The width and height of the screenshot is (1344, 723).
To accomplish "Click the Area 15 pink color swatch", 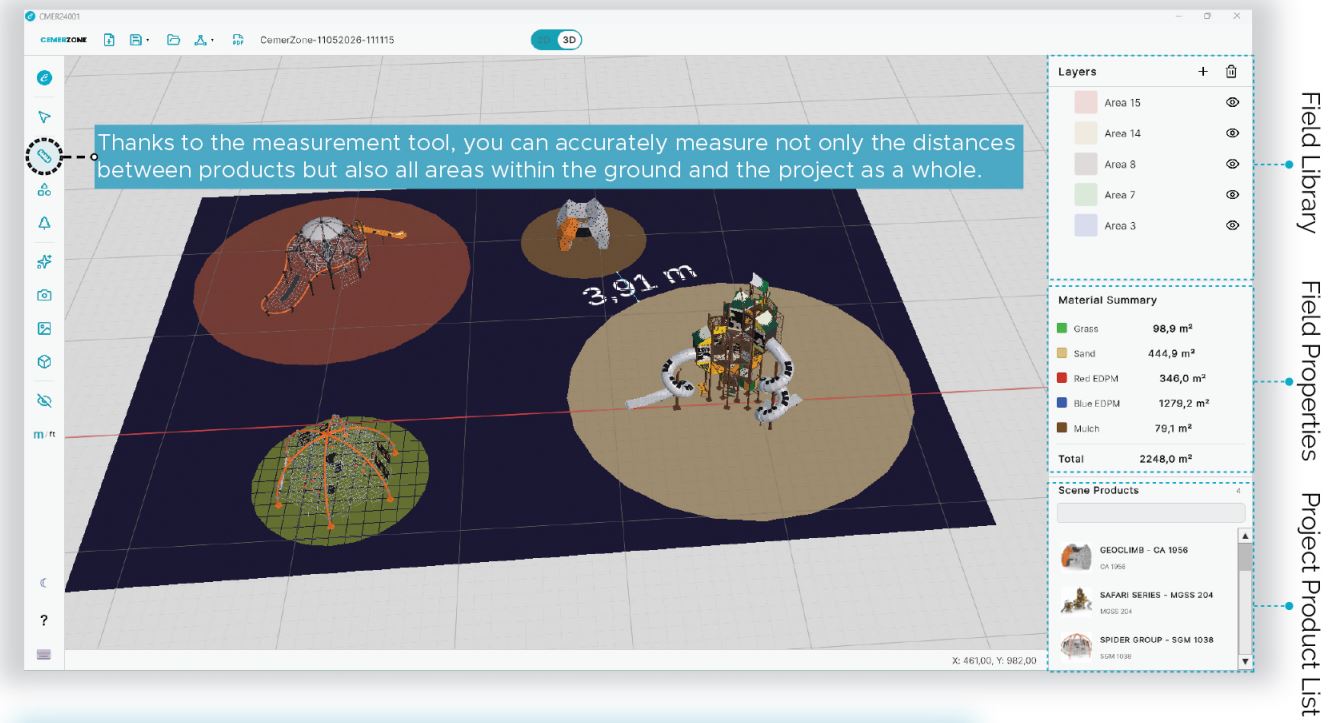I will point(1086,102).
